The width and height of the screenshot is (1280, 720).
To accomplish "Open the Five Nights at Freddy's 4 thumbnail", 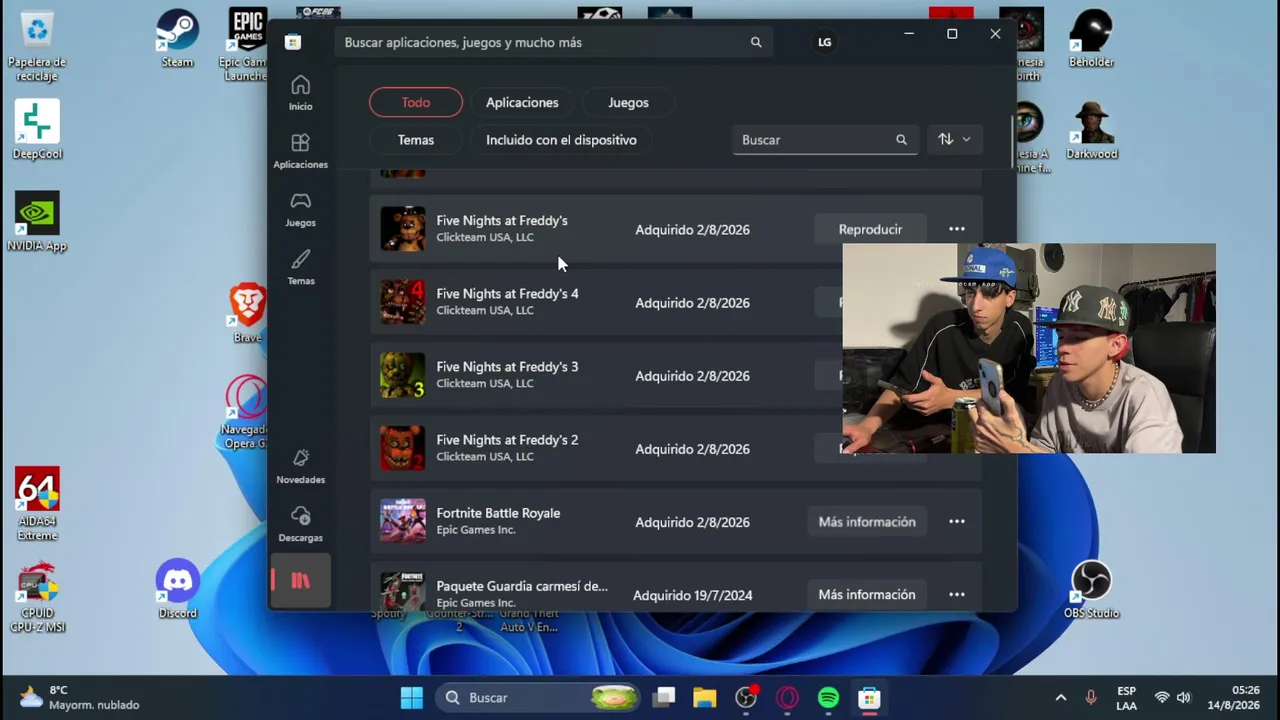I will pos(403,302).
